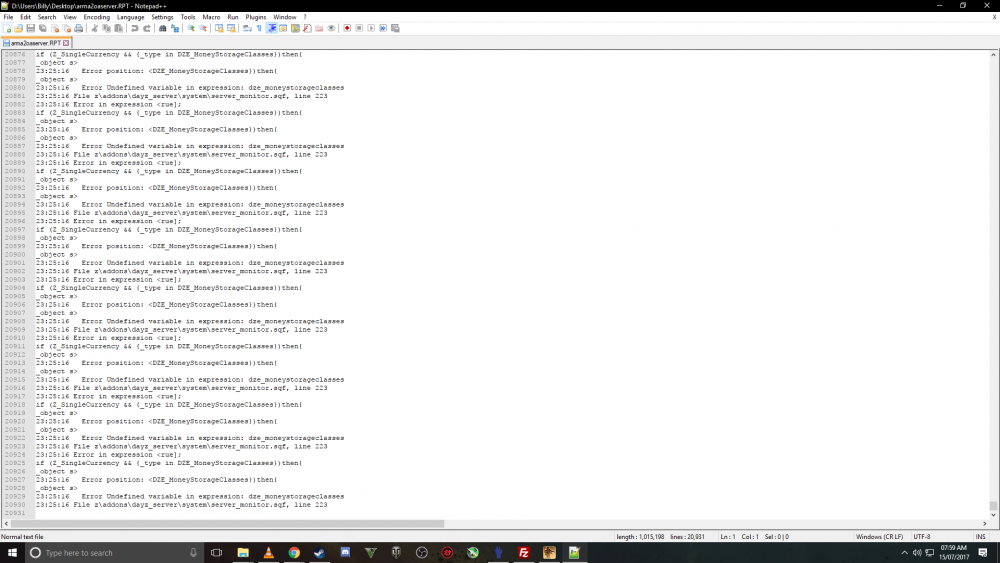Toggle the monitoring eye icon
The height and width of the screenshot is (563, 1000).
point(331,28)
